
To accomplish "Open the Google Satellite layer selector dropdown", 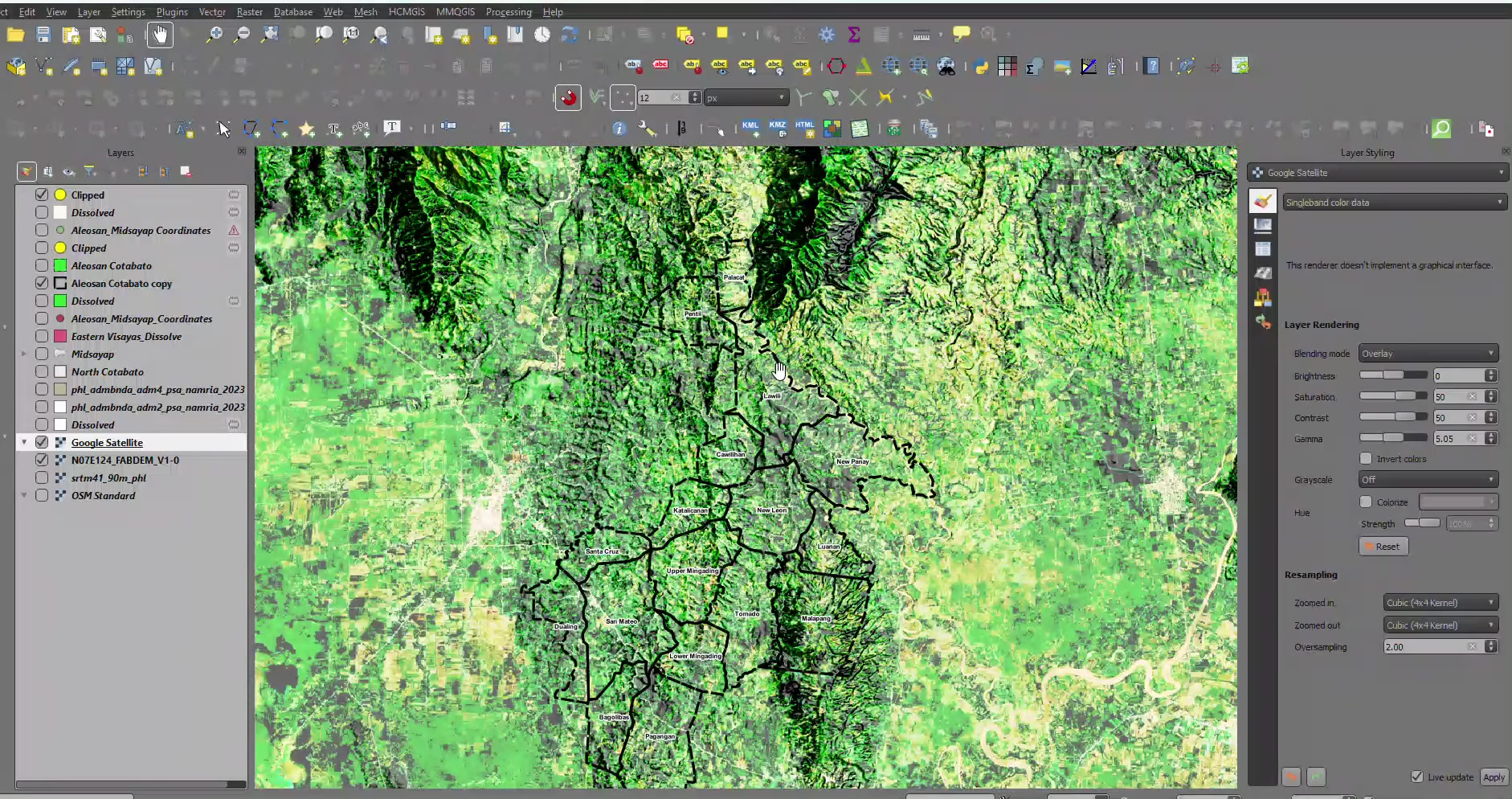I will [x=1377, y=173].
